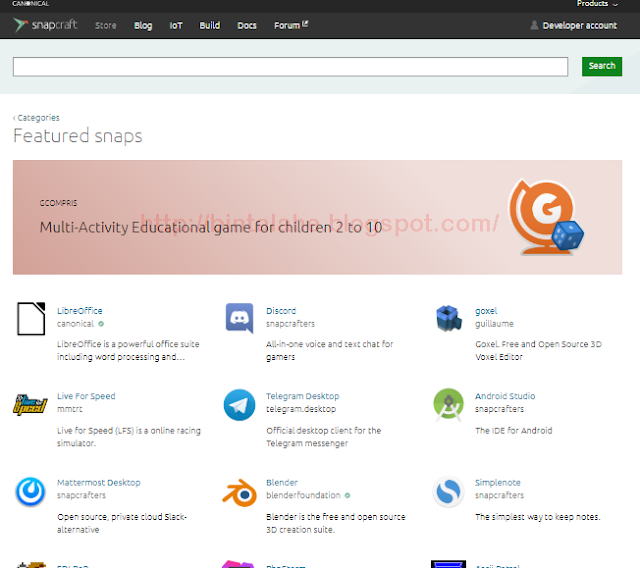Click inside the snap search field
Screen dimensions: 640x568
tap(290, 67)
